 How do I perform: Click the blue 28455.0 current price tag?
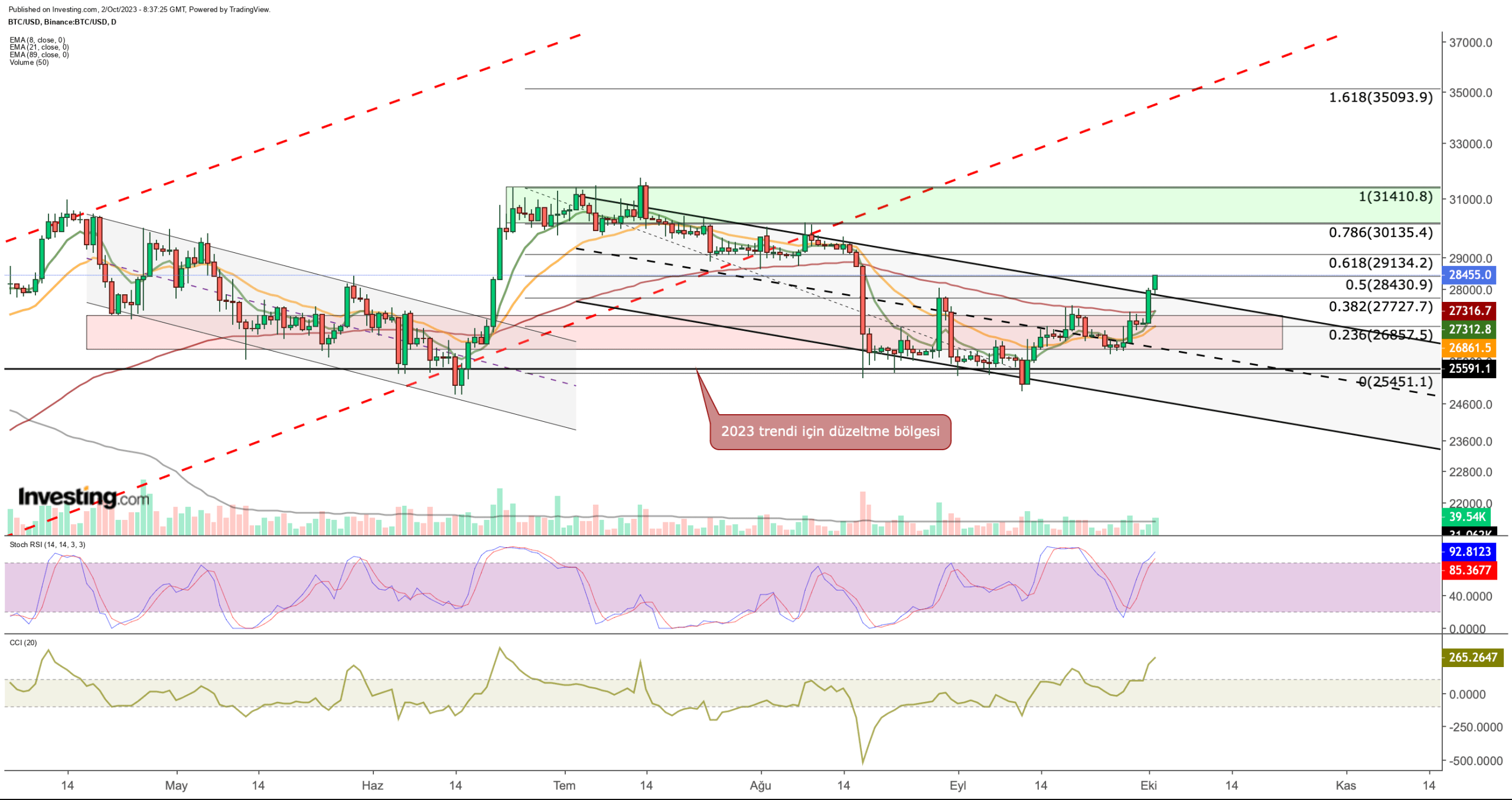tap(1469, 275)
